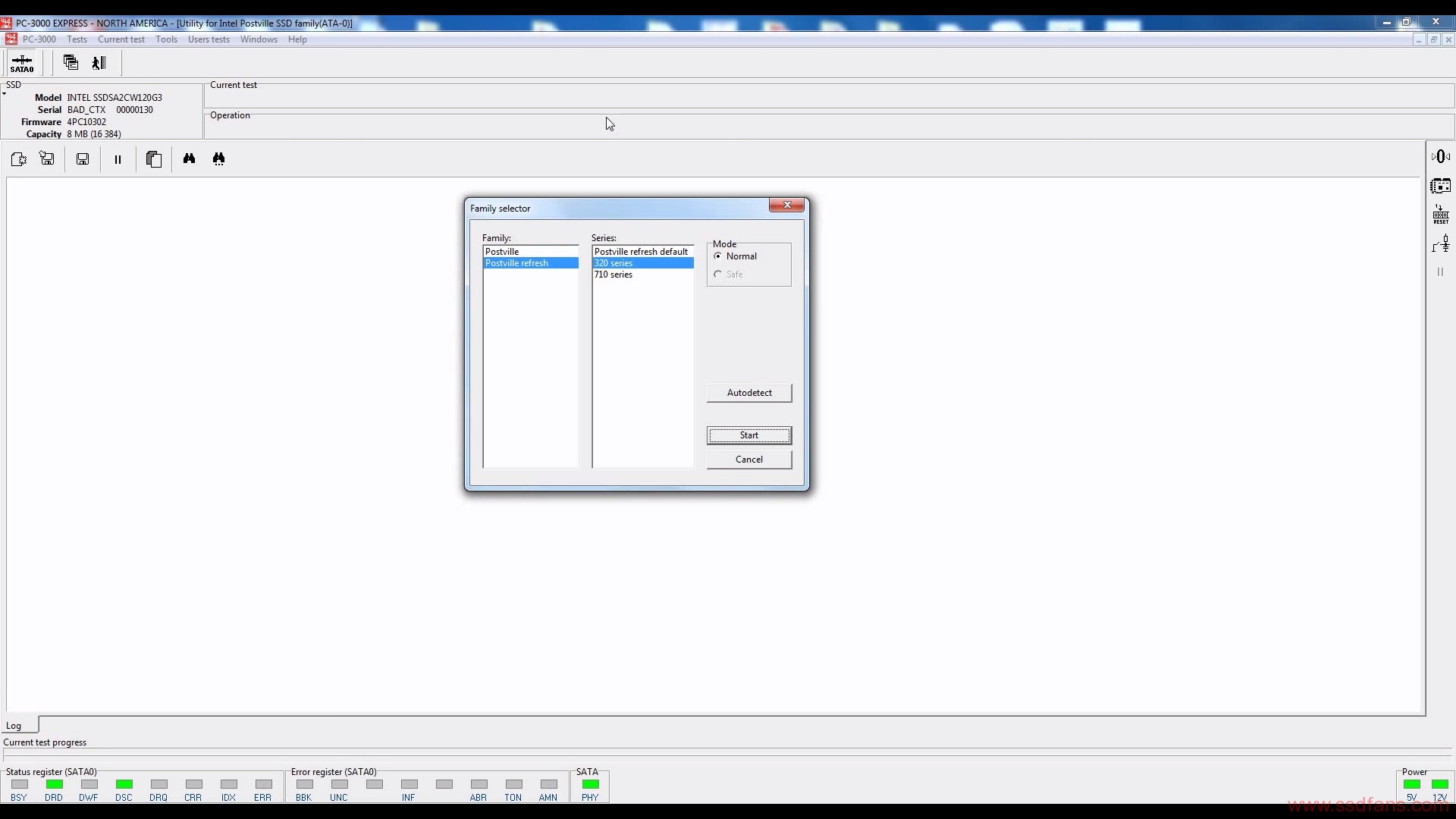
Task: Open the Help menu
Action: coord(297,39)
